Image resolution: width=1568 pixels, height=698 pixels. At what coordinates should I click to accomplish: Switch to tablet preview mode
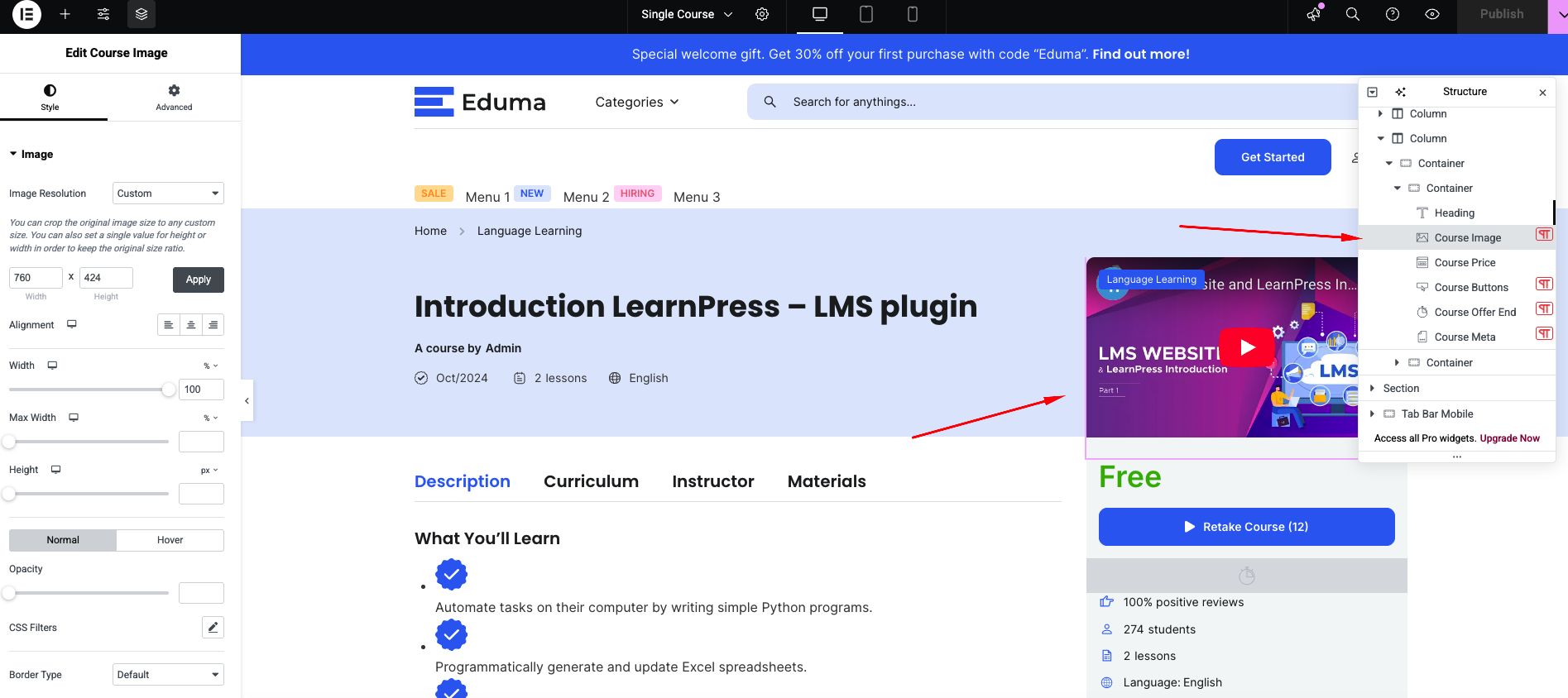(866, 14)
